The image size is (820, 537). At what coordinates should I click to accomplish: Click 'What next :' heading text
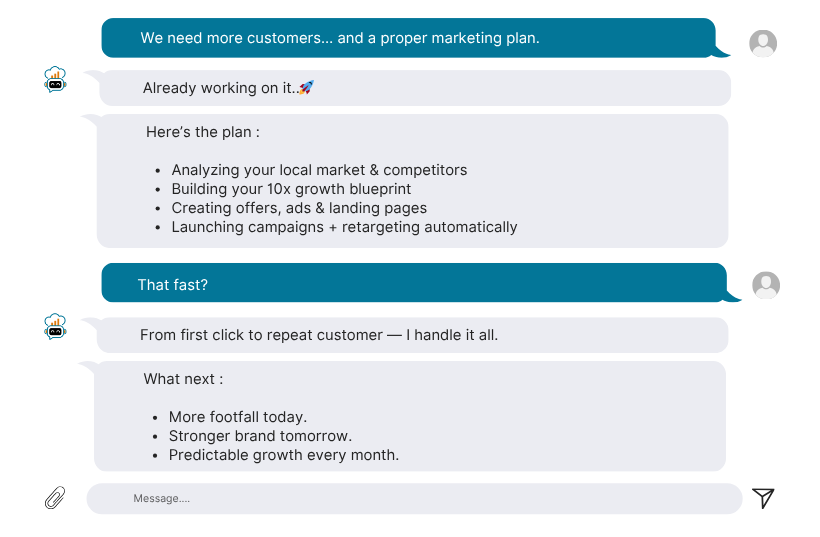pos(184,379)
